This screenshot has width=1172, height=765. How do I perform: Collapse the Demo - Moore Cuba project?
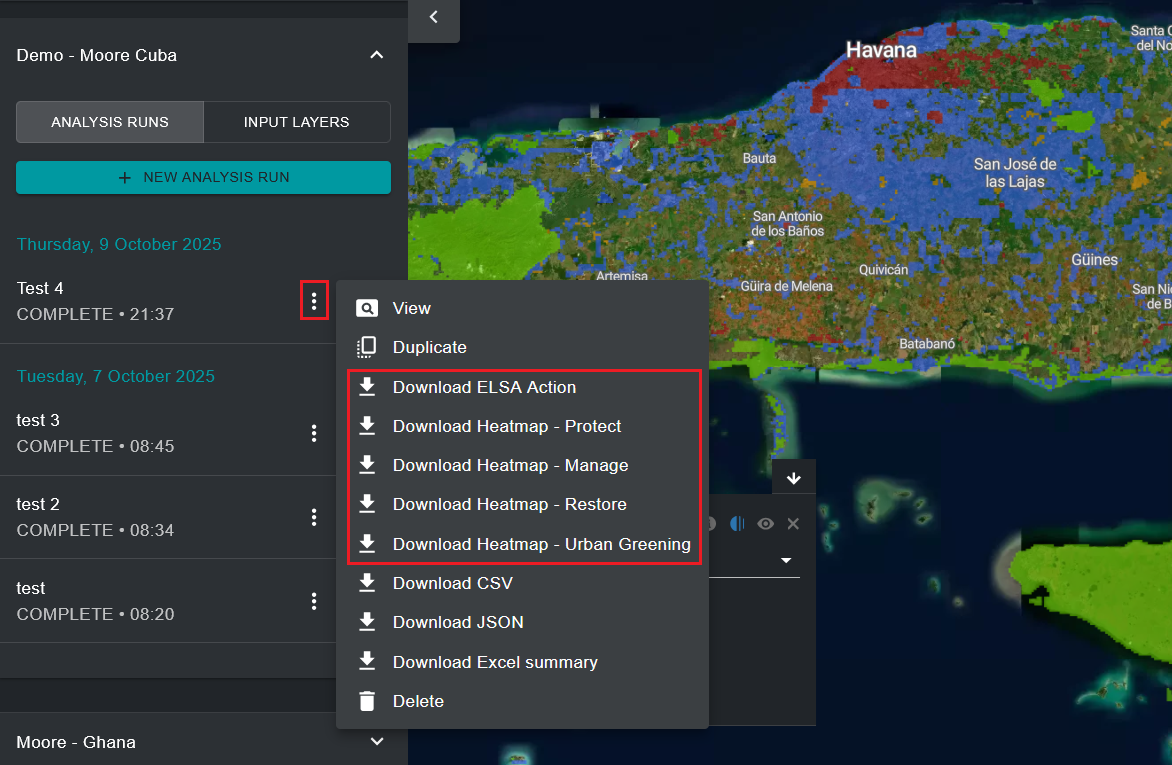[377, 55]
